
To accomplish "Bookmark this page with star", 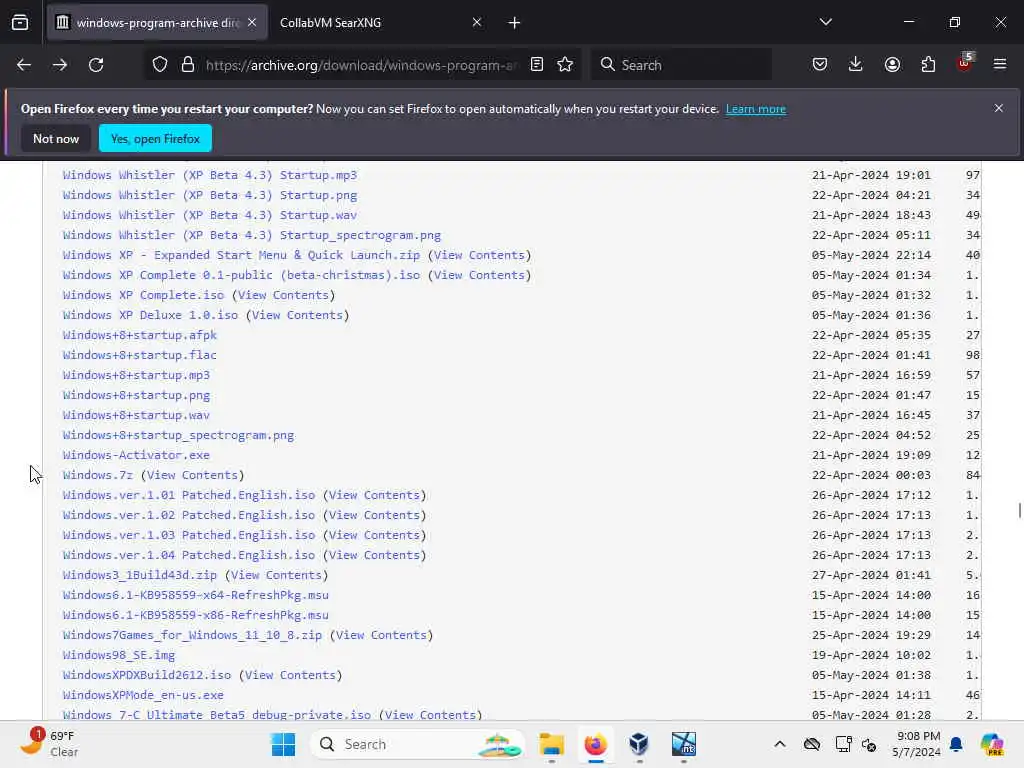I will 565,65.
